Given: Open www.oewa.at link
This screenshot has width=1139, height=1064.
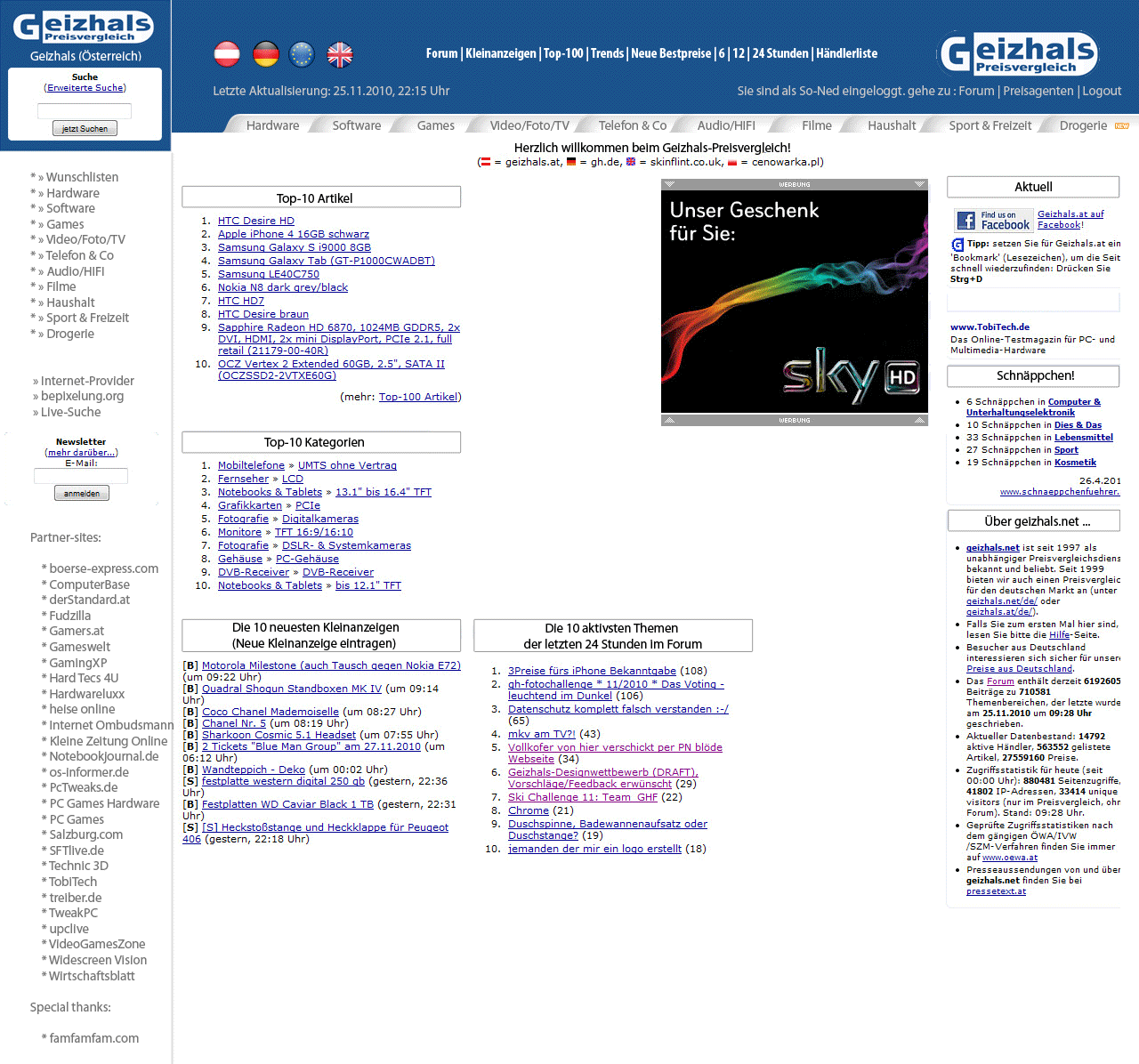Looking at the screenshot, I should (x=1010, y=858).
